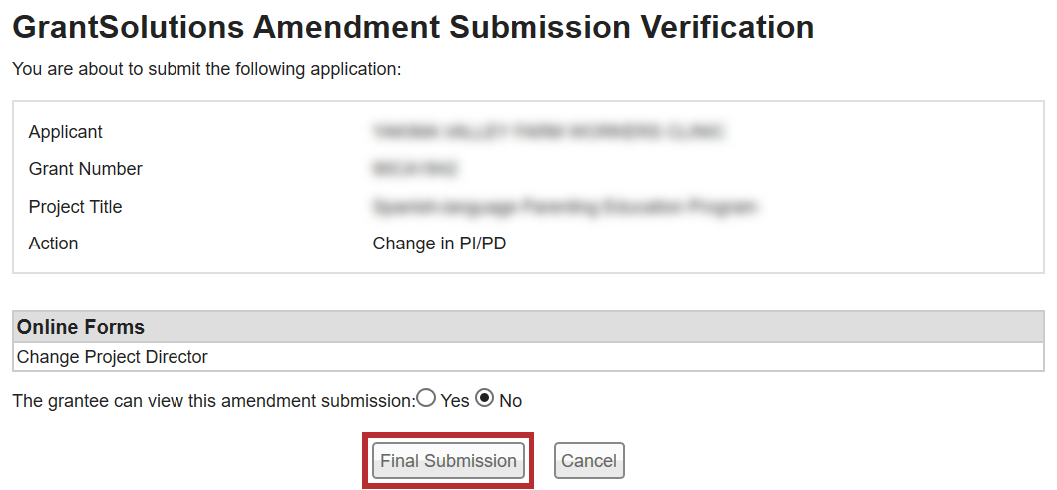Click the Final Submission button
This screenshot has height=490, width=1057.
click(448, 461)
